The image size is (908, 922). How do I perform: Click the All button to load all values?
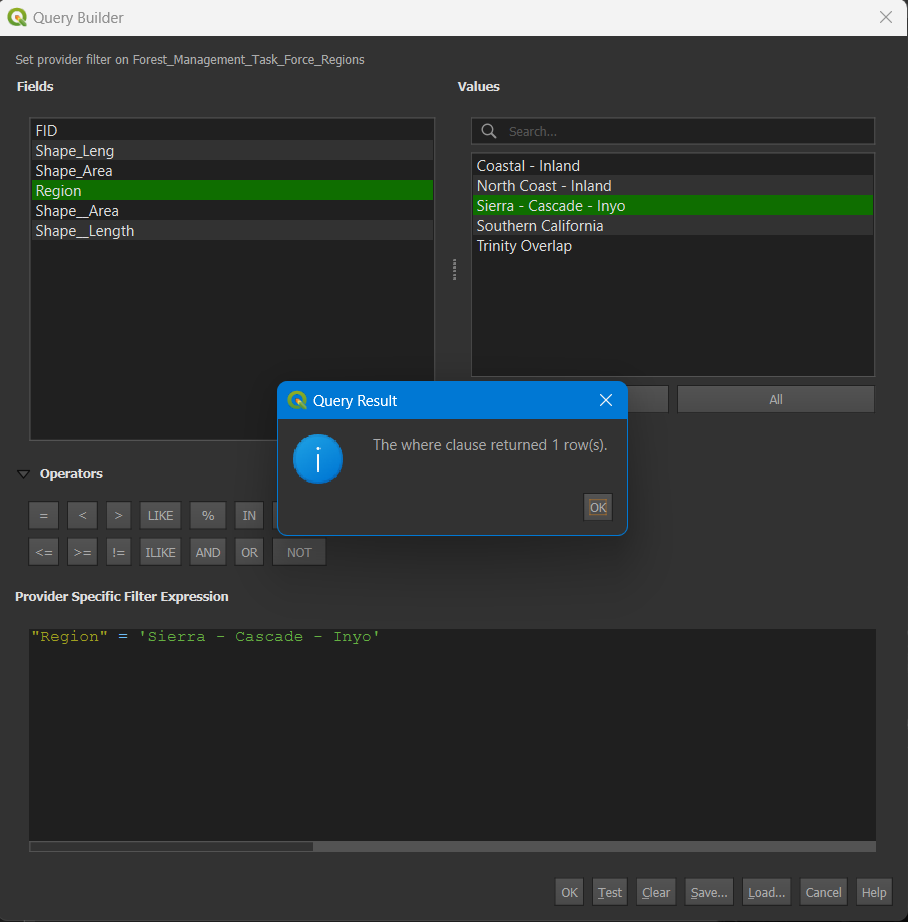click(x=775, y=398)
